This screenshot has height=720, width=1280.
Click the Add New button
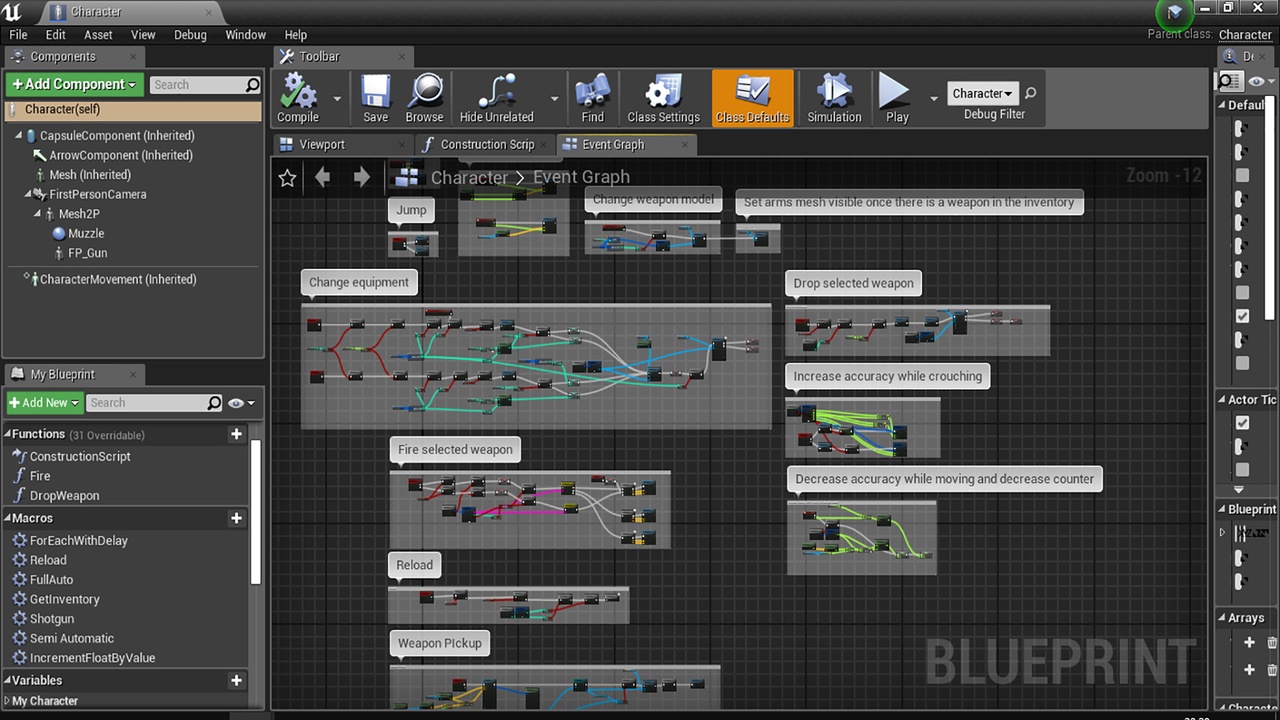coord(44,403)
